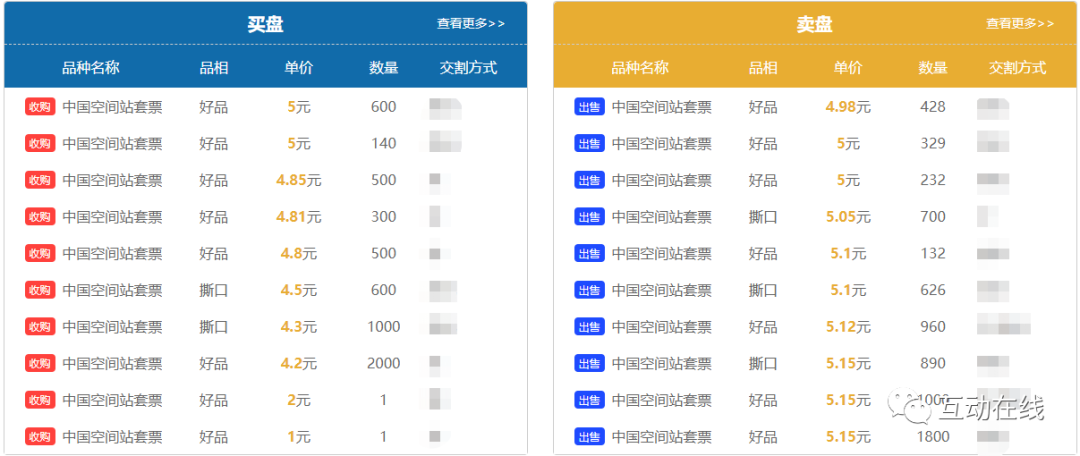Sort by 单价 column in the 买盘 table
The image size is (1080, 456).
298,68
